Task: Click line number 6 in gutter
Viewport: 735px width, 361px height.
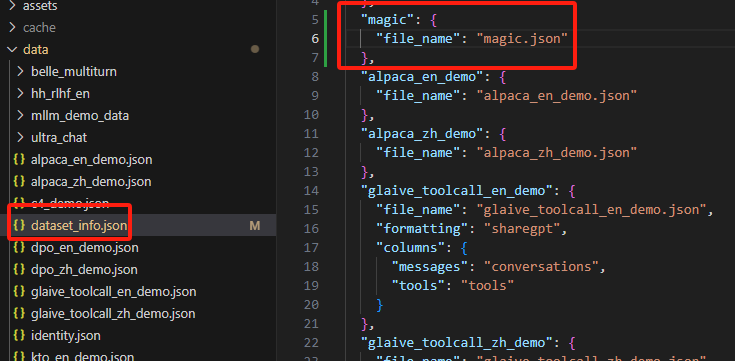Action: pos(315,38)
